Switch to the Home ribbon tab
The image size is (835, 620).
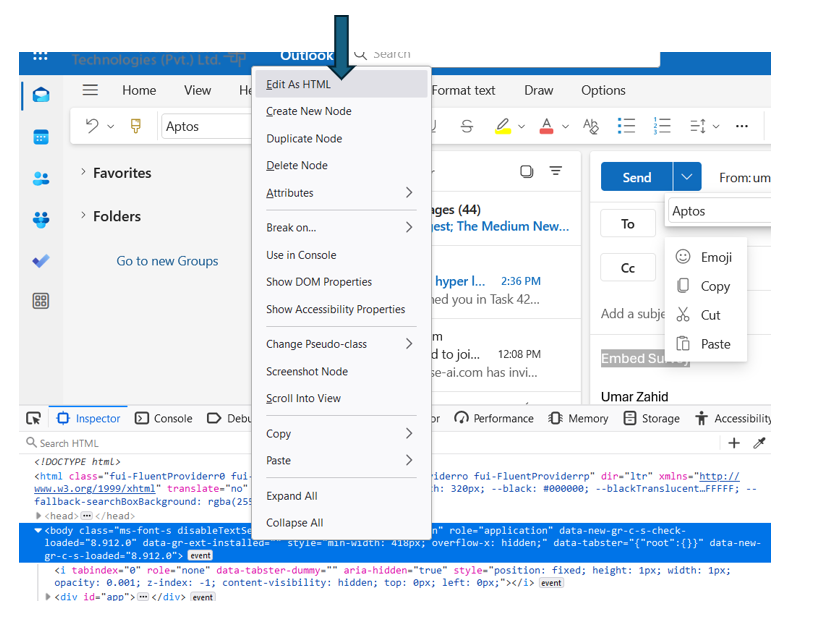(139, 91)
